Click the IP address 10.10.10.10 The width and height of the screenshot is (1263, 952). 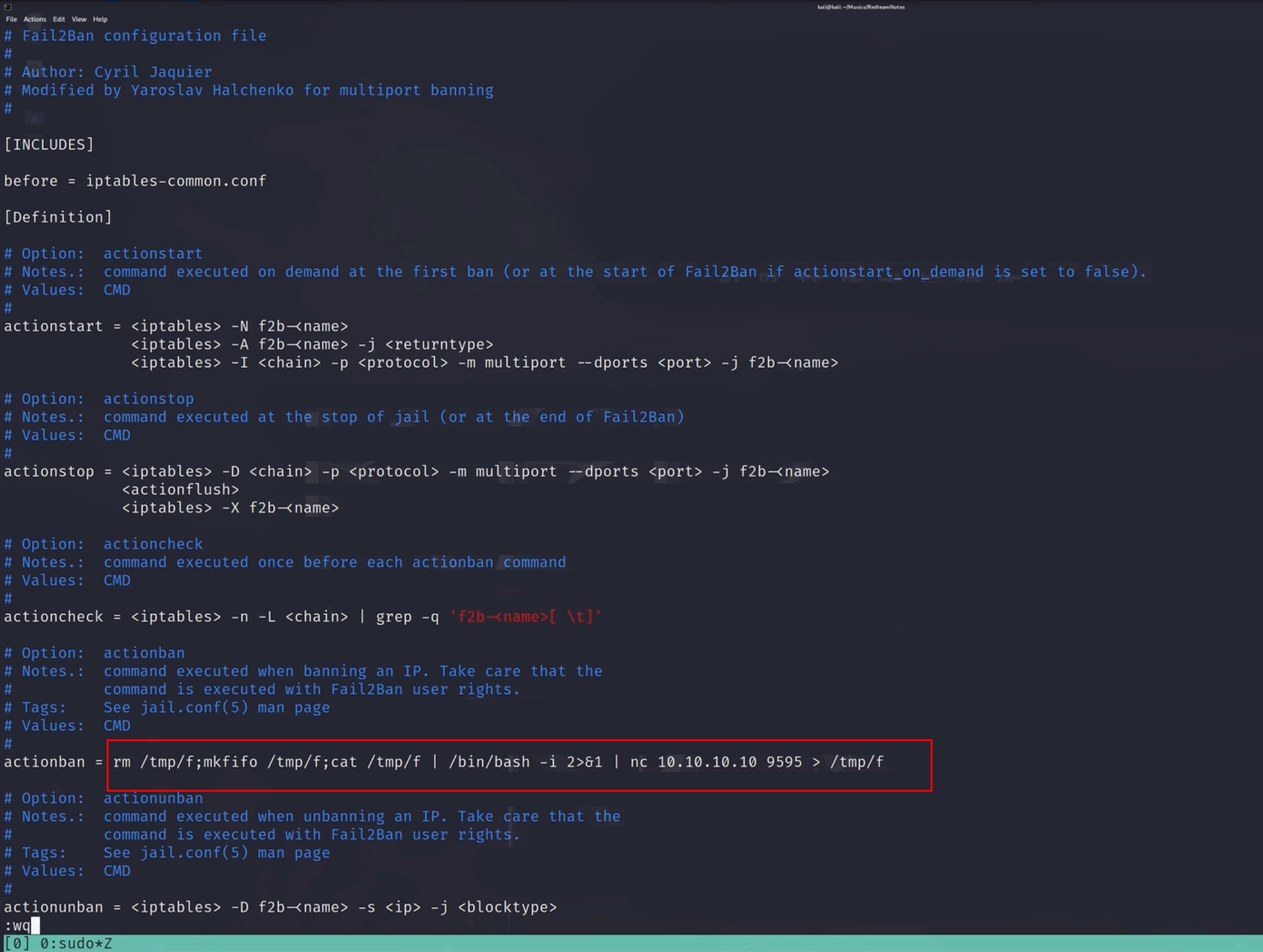(x=707, y=762)
